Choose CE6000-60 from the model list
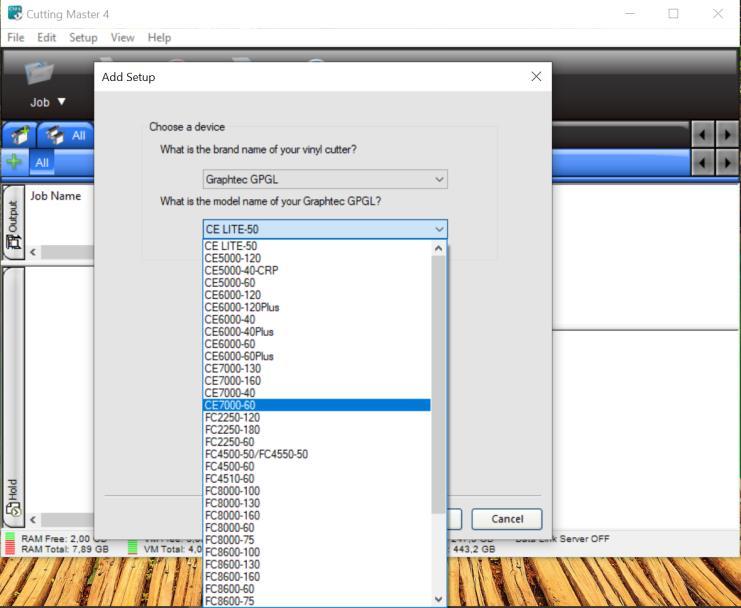The image size is (741, 608). (317, 344)
